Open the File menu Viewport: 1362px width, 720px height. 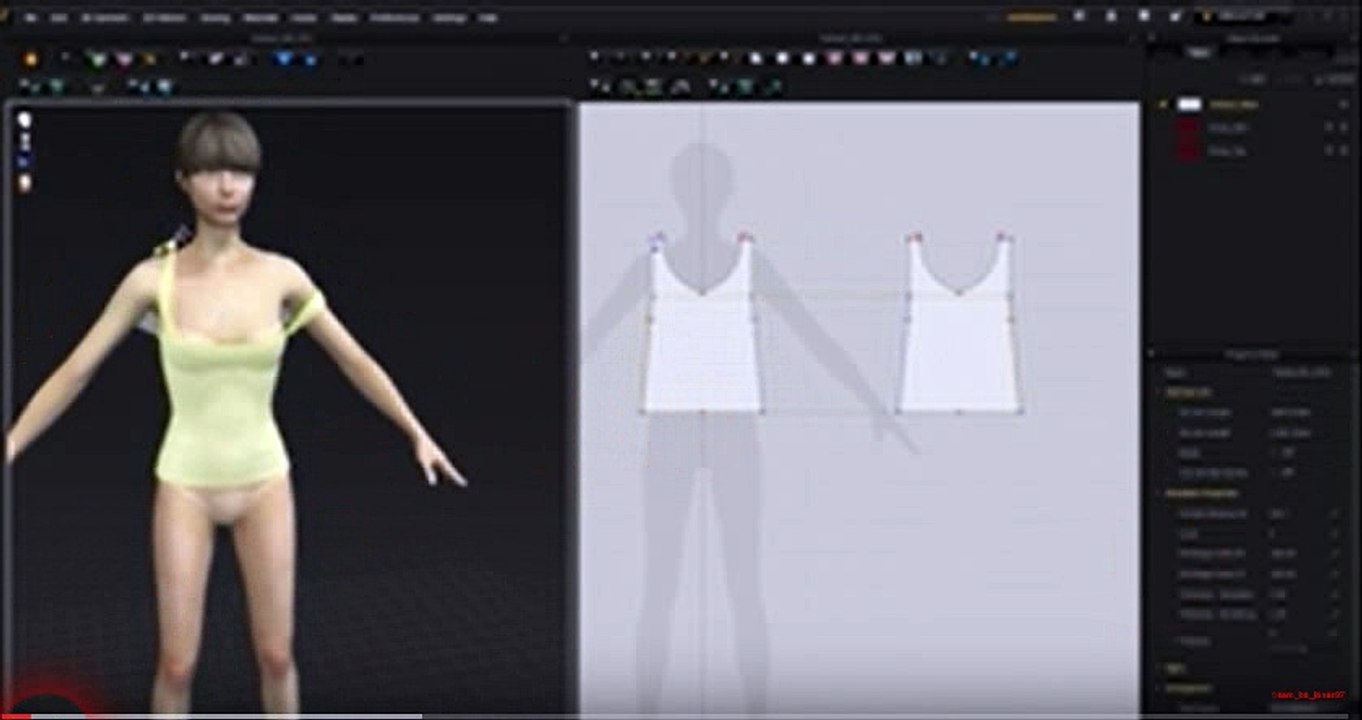pyautogui.click(x=32, y=18)
